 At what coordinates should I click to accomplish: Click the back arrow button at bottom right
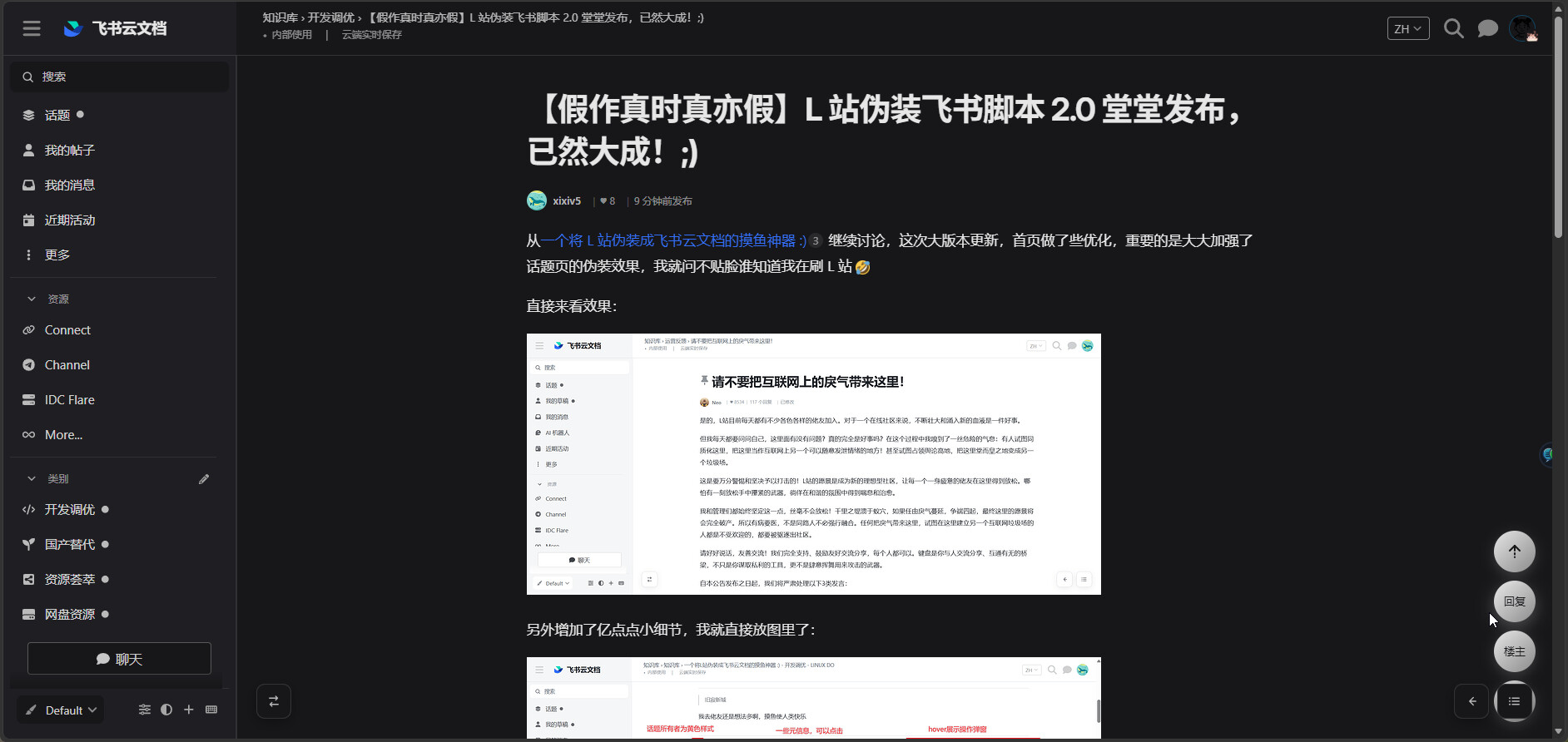tap(1471, 701)
